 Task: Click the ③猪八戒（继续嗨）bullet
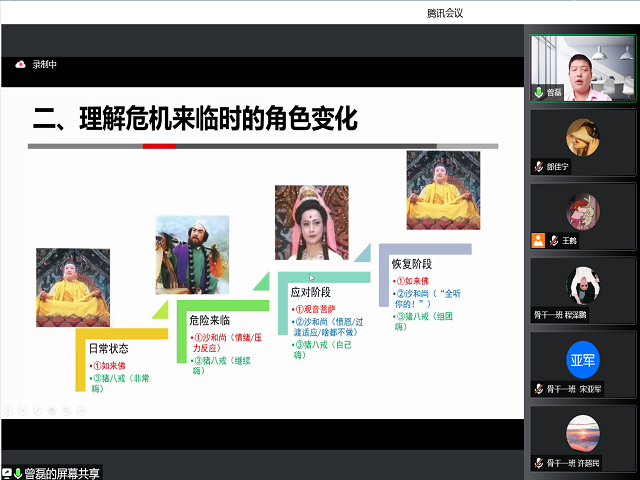point(221,366)
